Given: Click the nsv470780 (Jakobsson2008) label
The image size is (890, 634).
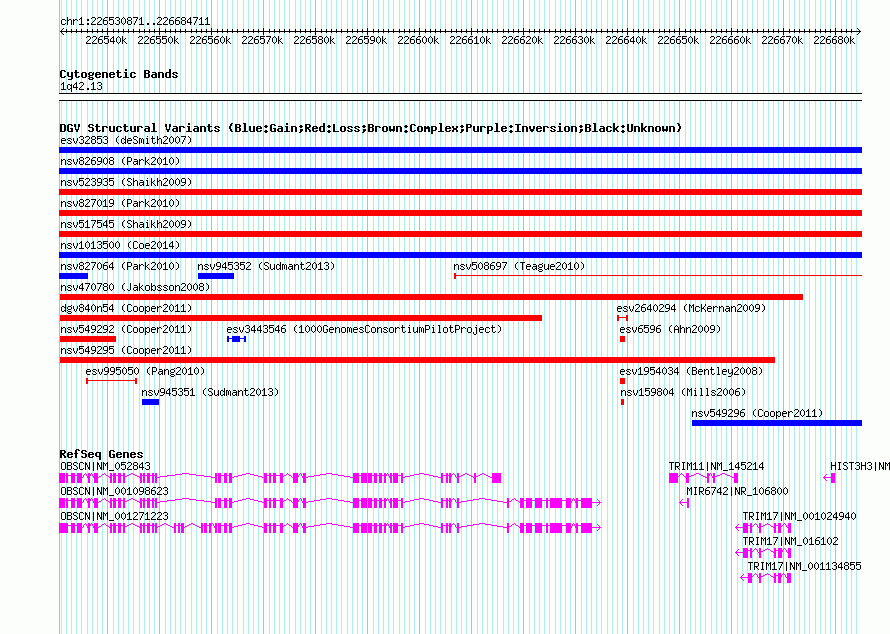Looking at the screenshot, I should [135, 287].
